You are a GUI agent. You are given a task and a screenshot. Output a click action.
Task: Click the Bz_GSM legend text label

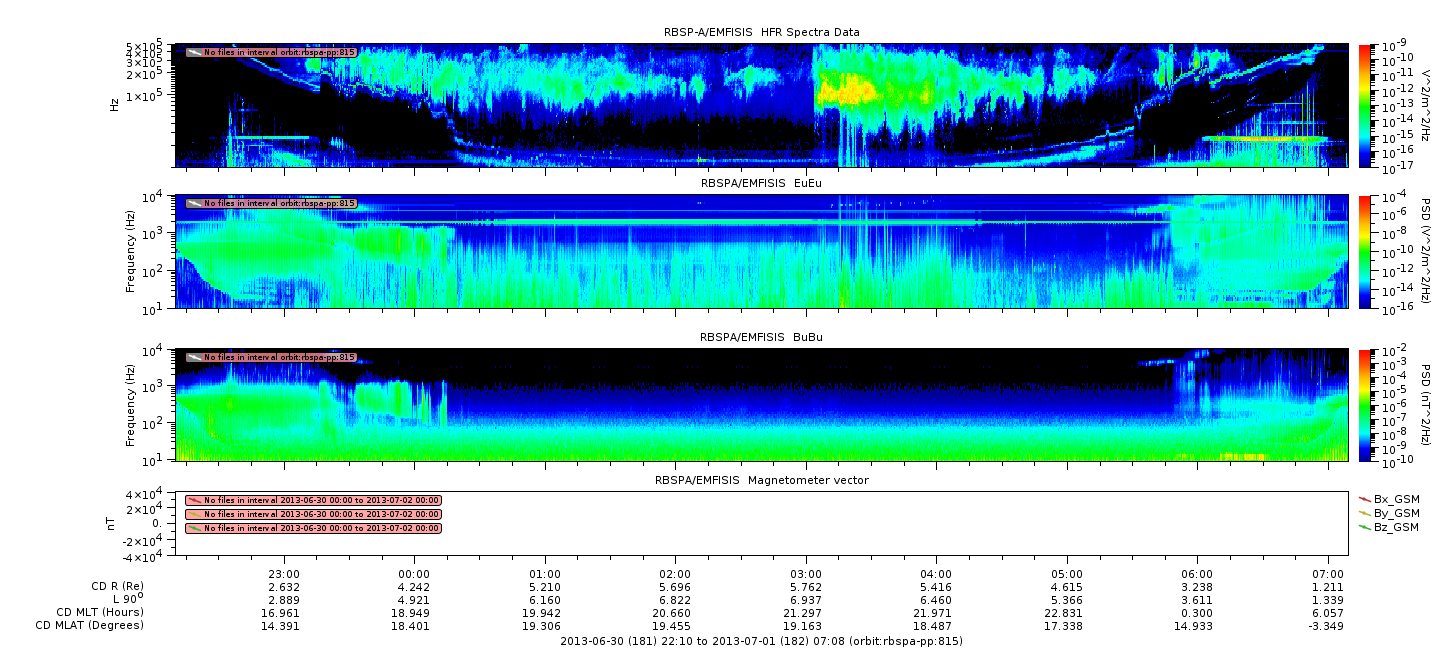(1396, 526)
